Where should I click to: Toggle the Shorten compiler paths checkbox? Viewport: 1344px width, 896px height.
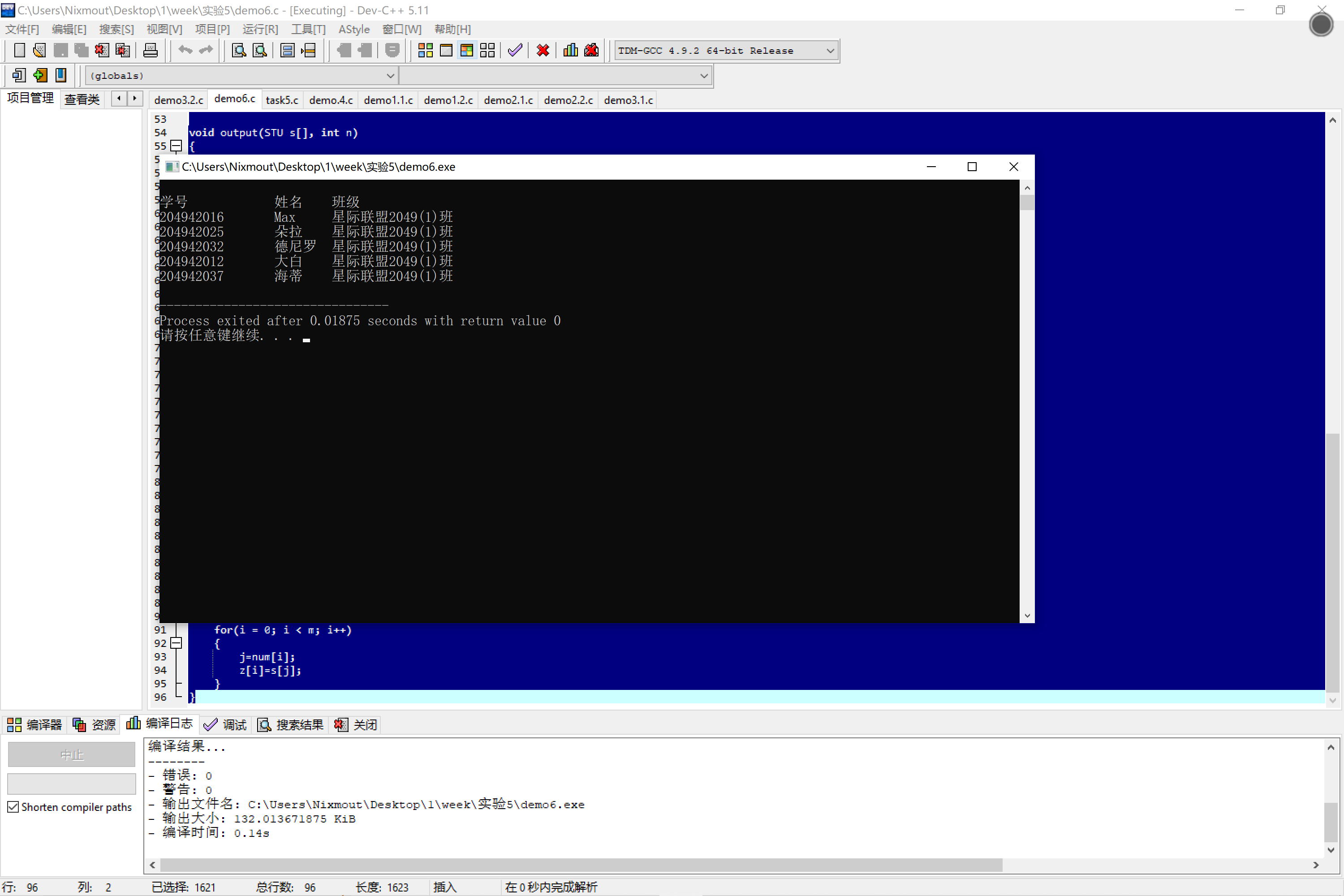point(13,807)
